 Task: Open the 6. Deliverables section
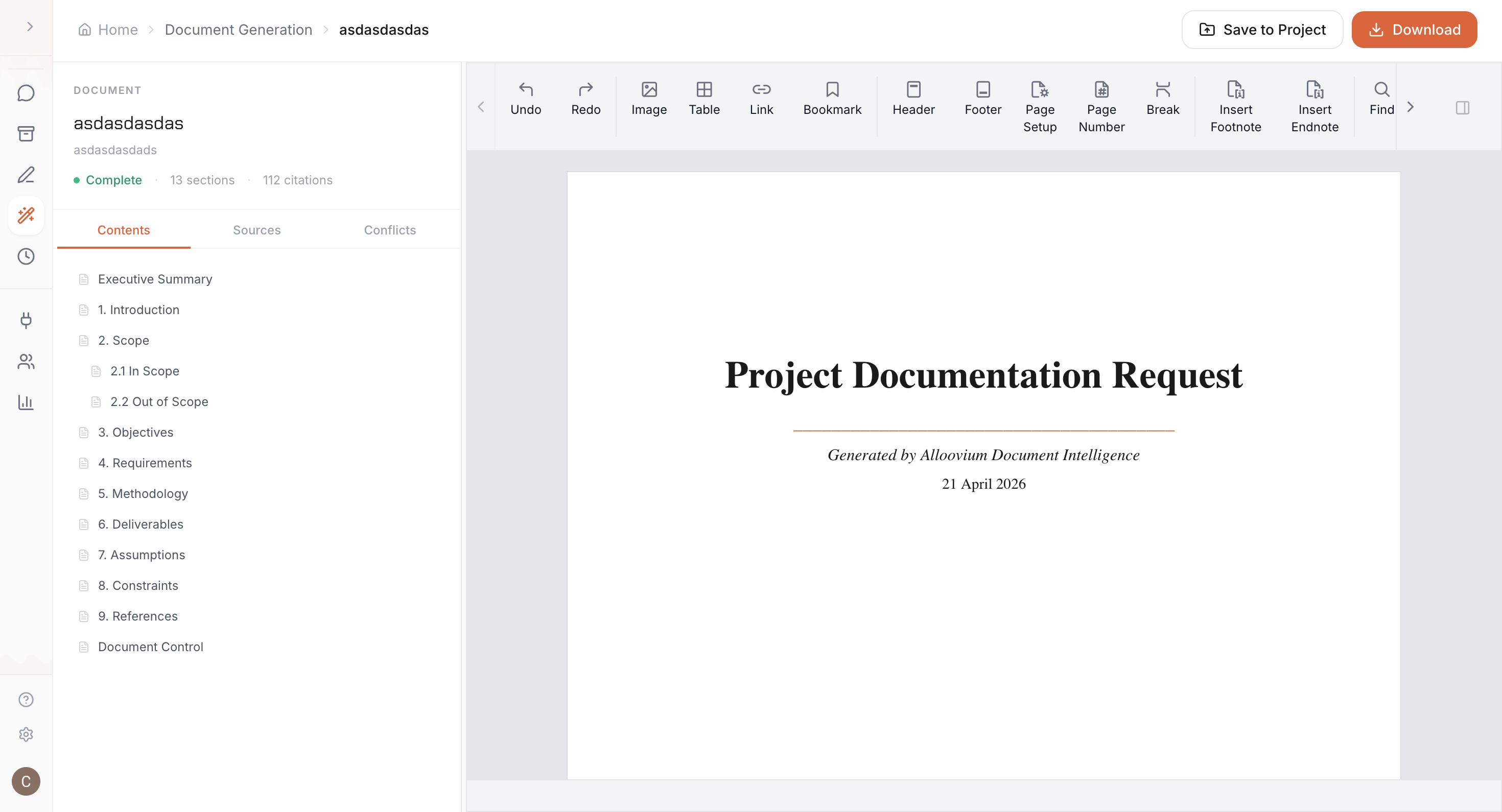(140, 524)
